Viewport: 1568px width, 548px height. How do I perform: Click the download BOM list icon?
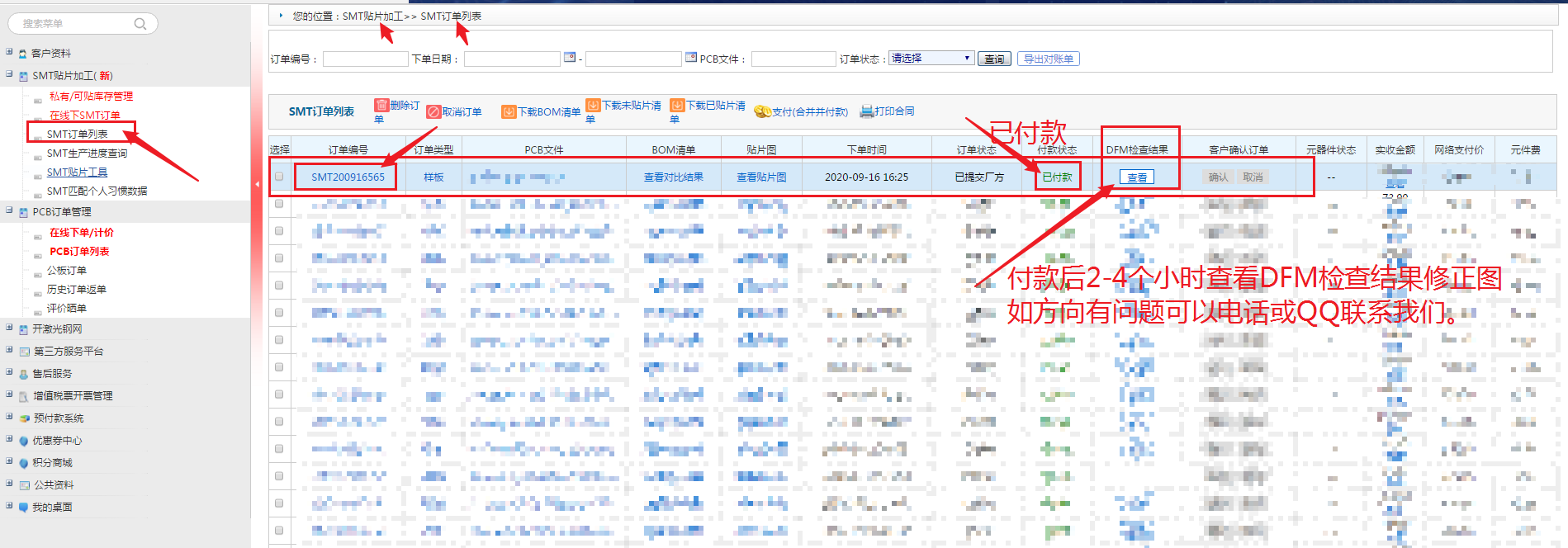pyautogui.click(x=509, y=111)
